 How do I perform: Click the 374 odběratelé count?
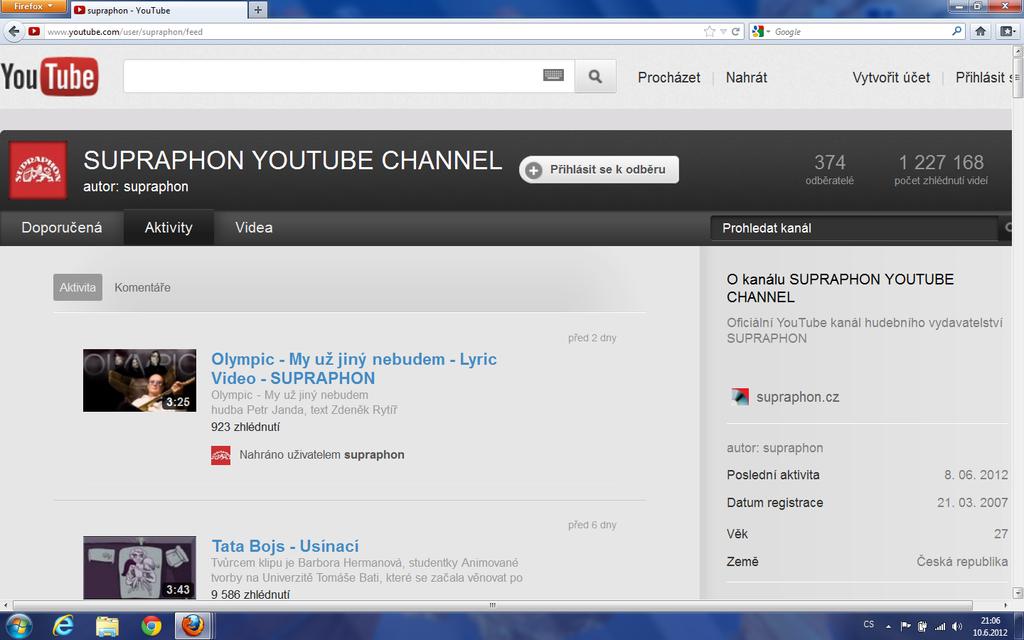[x=829, y=169]
